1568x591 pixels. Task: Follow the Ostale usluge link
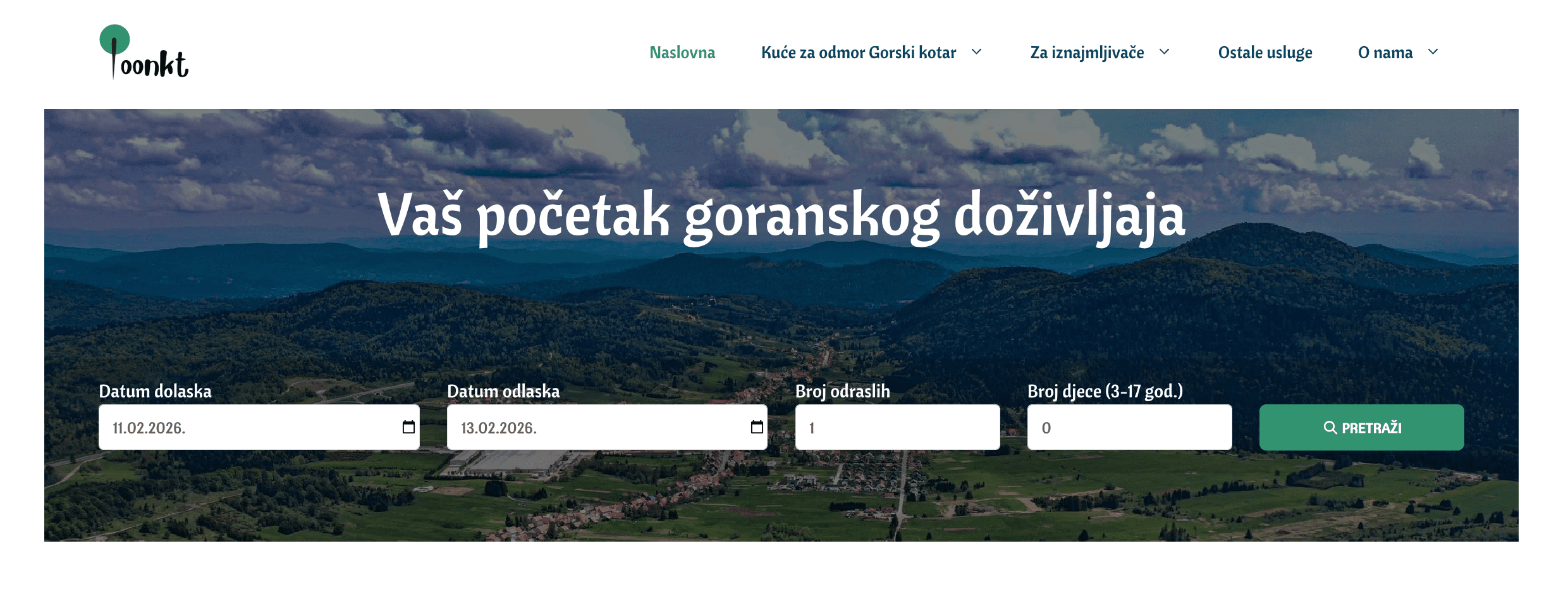pos(1265,53)
